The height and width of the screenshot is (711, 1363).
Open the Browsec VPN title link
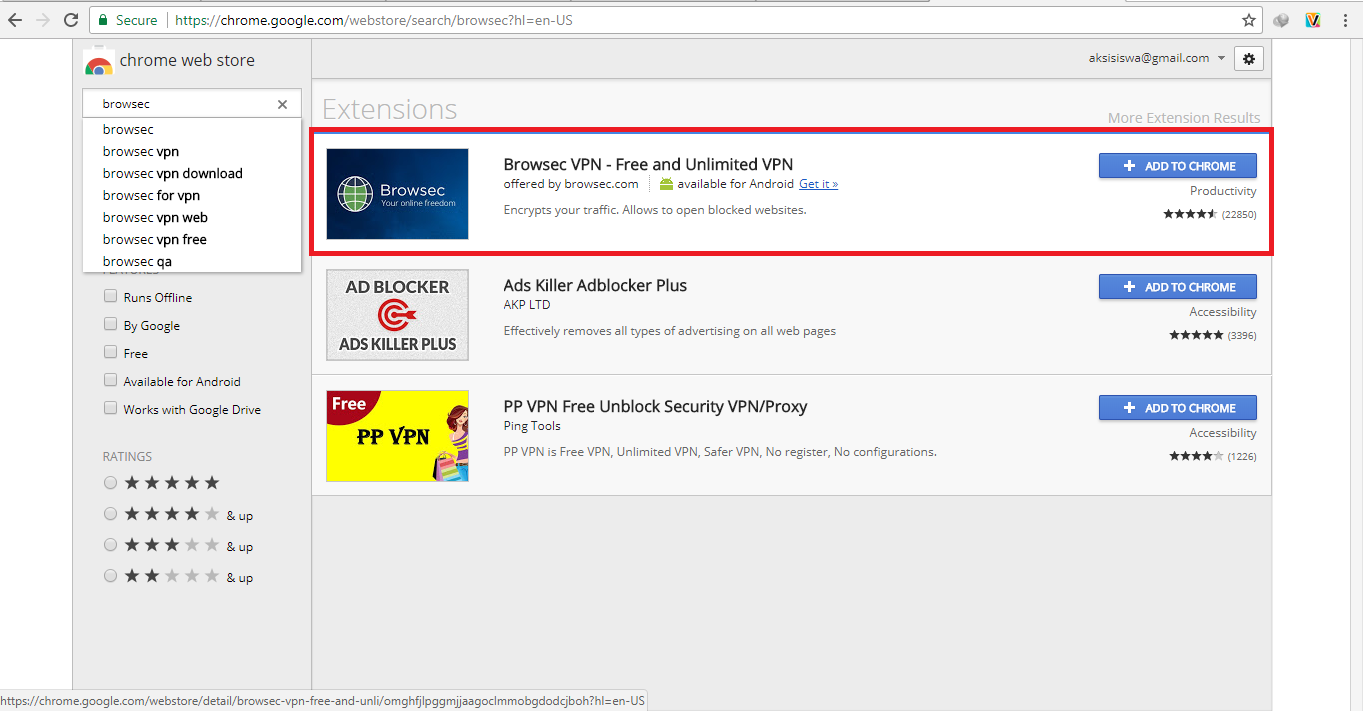(x=648, y=164)
